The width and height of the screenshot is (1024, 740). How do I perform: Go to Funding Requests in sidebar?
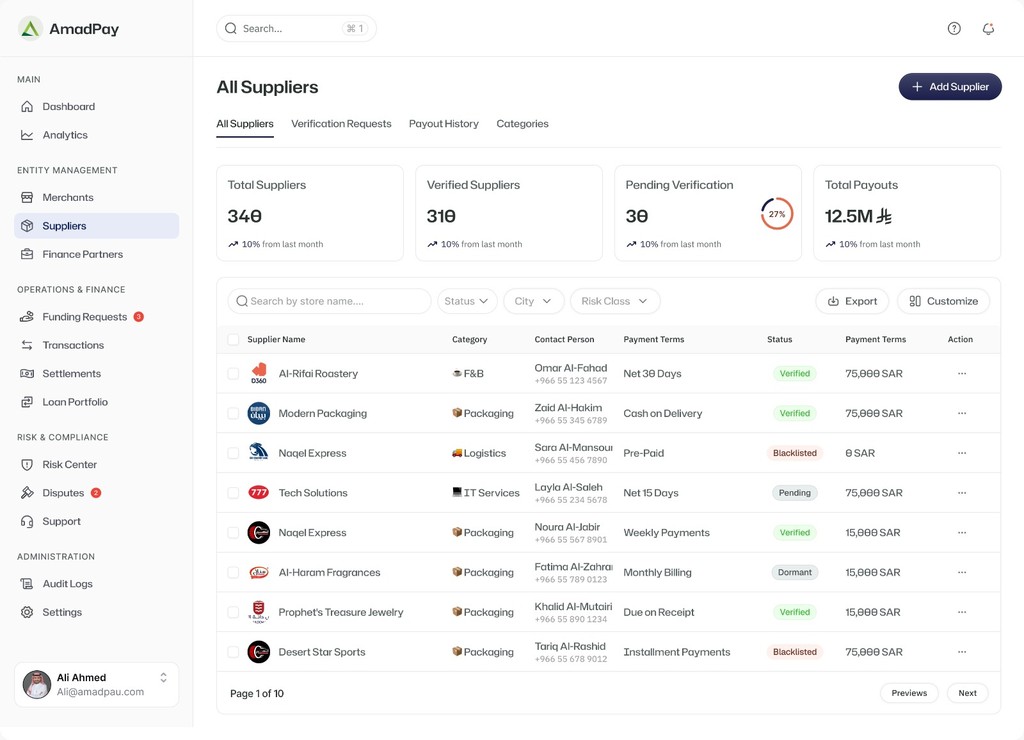tap(84, 317)
